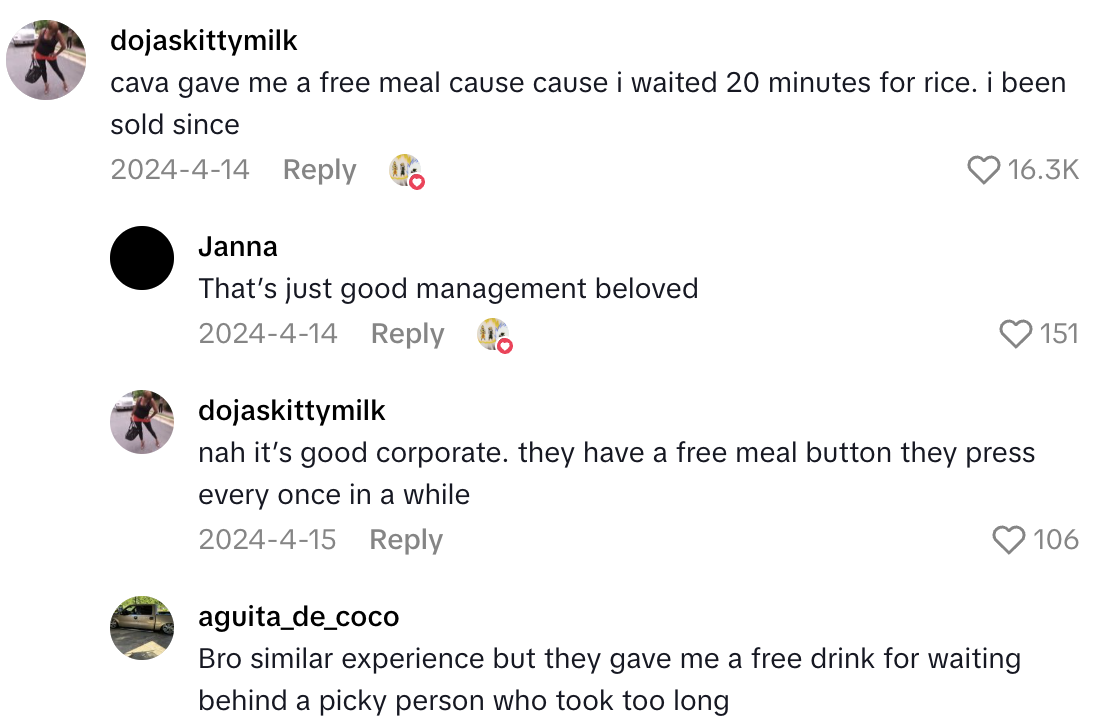Click dojaskittymilk's avatar on the corporate reply
Screen dimensions: 1108x722
pyautogui.click(x=142, y=422)
